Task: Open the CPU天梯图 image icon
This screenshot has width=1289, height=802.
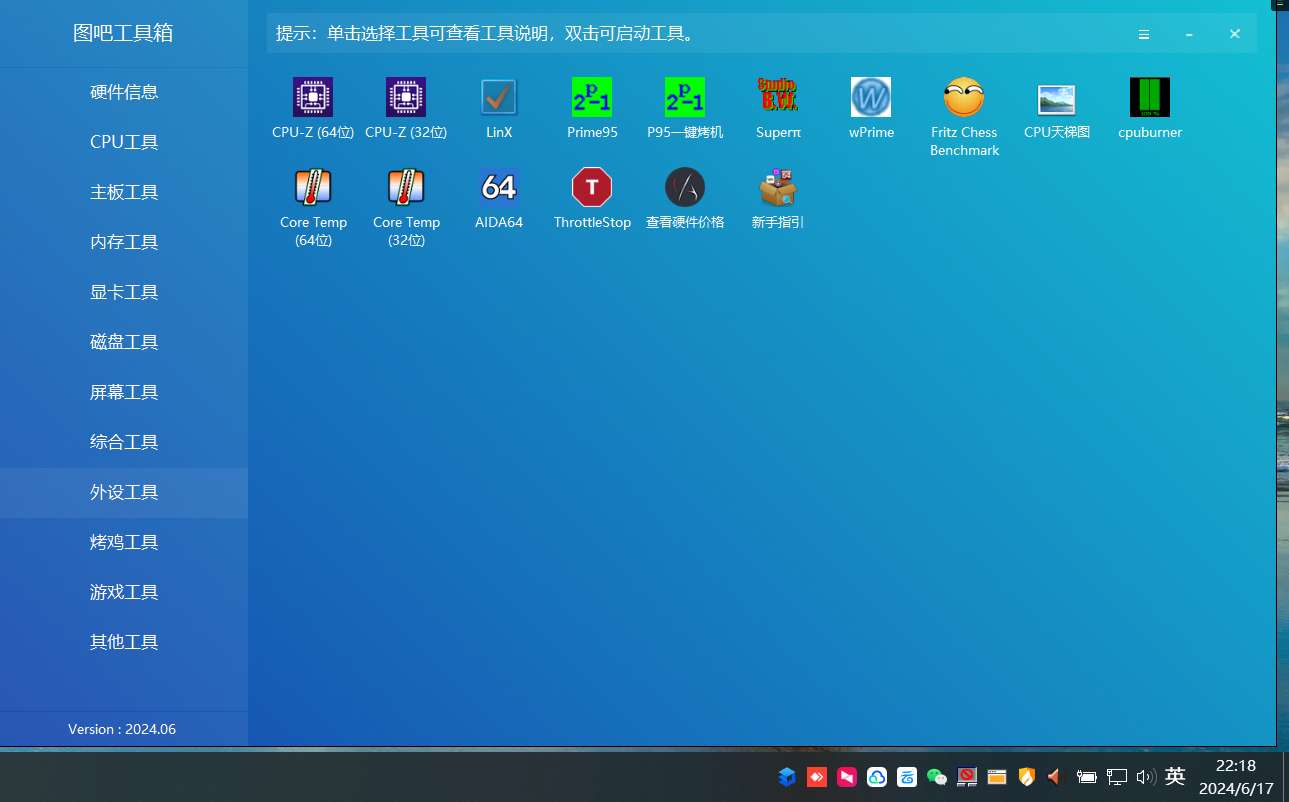Action: coord(1057,98)
